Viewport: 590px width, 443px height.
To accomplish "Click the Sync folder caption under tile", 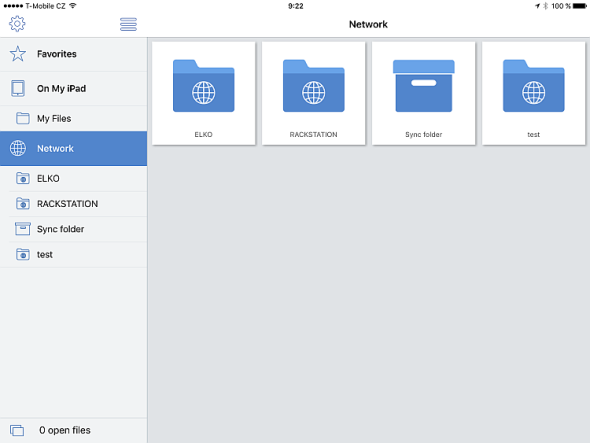I will (424, 134).
